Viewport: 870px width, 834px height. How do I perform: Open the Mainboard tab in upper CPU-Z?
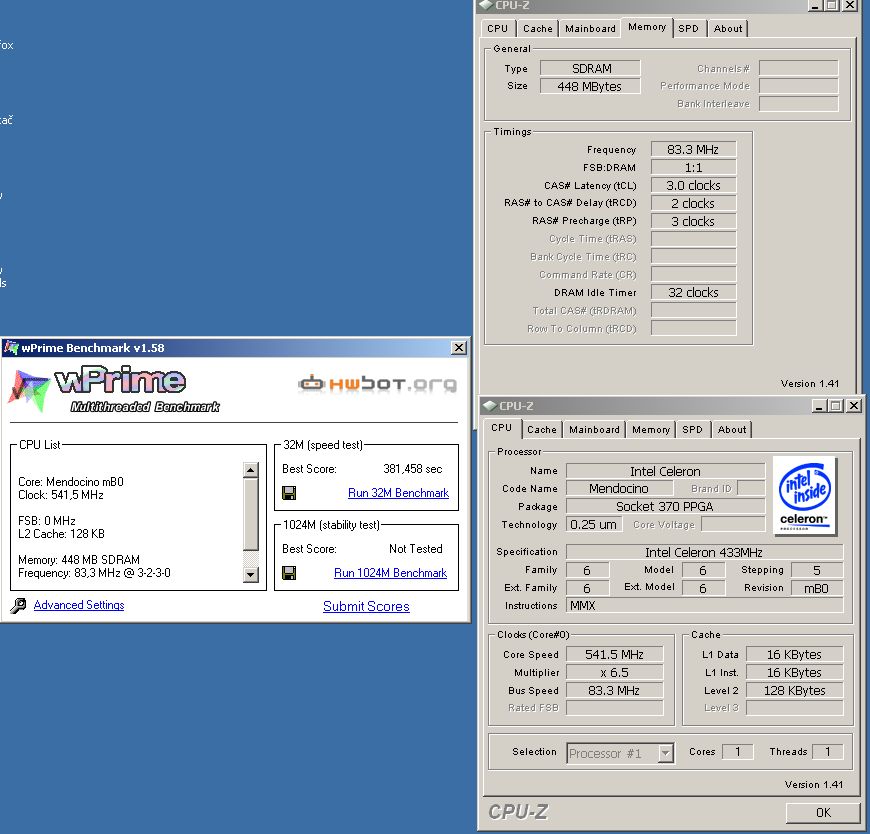pos(590,29)
